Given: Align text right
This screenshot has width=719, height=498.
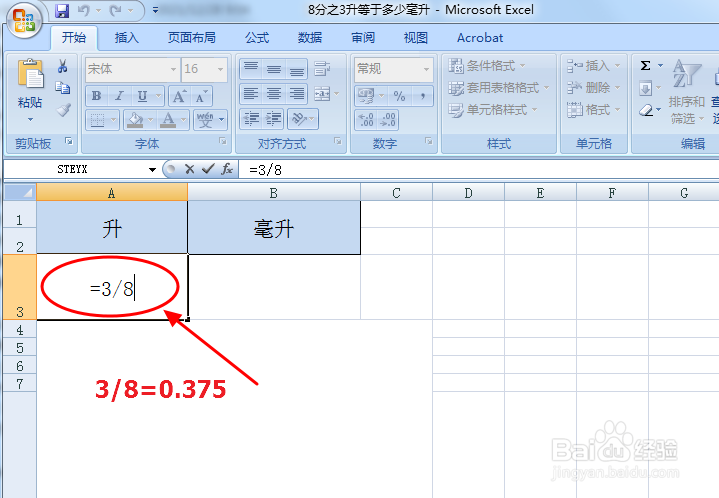Looking at the screenshot, I should [297, 94].
